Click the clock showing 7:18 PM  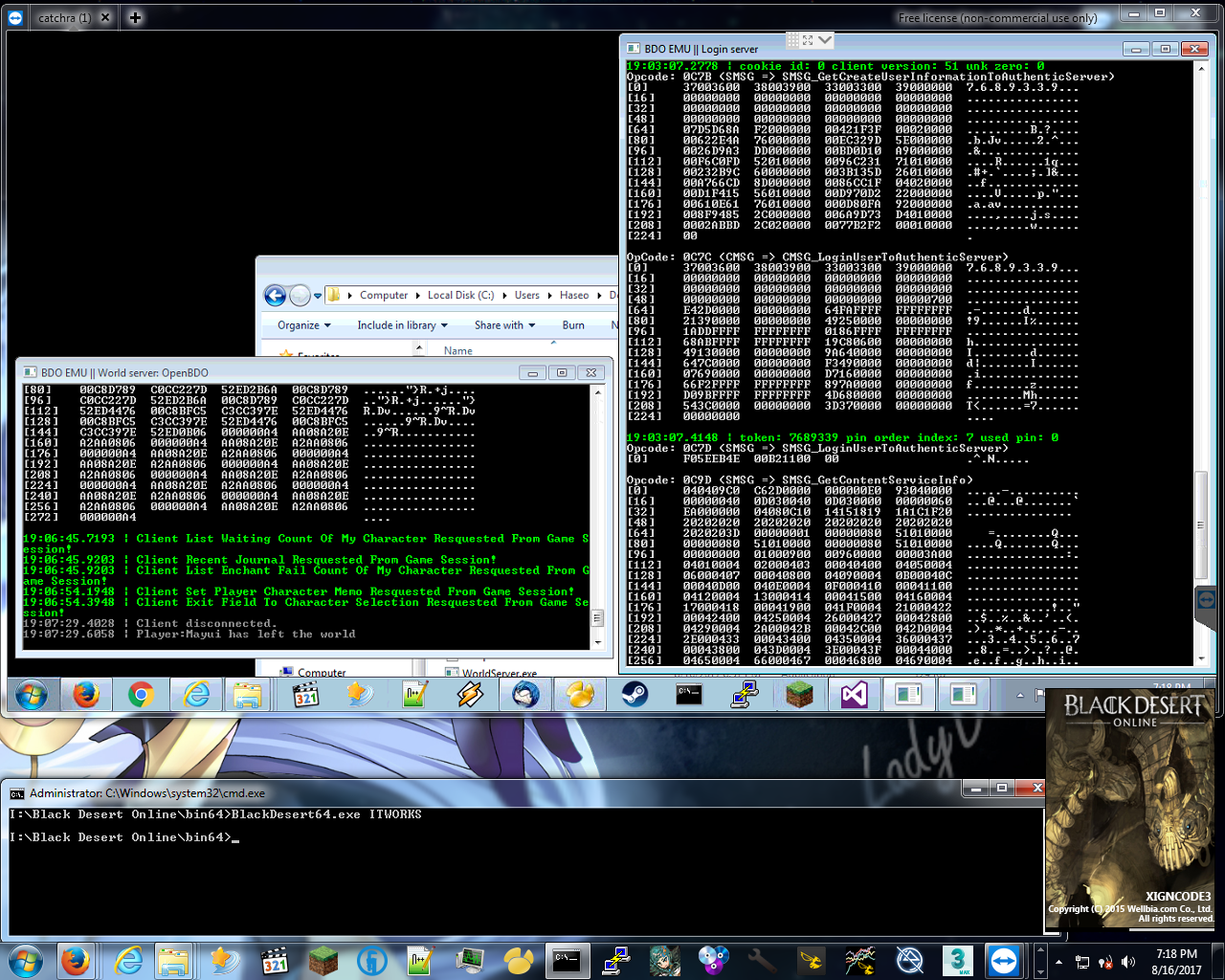[x=1176, y=954]
